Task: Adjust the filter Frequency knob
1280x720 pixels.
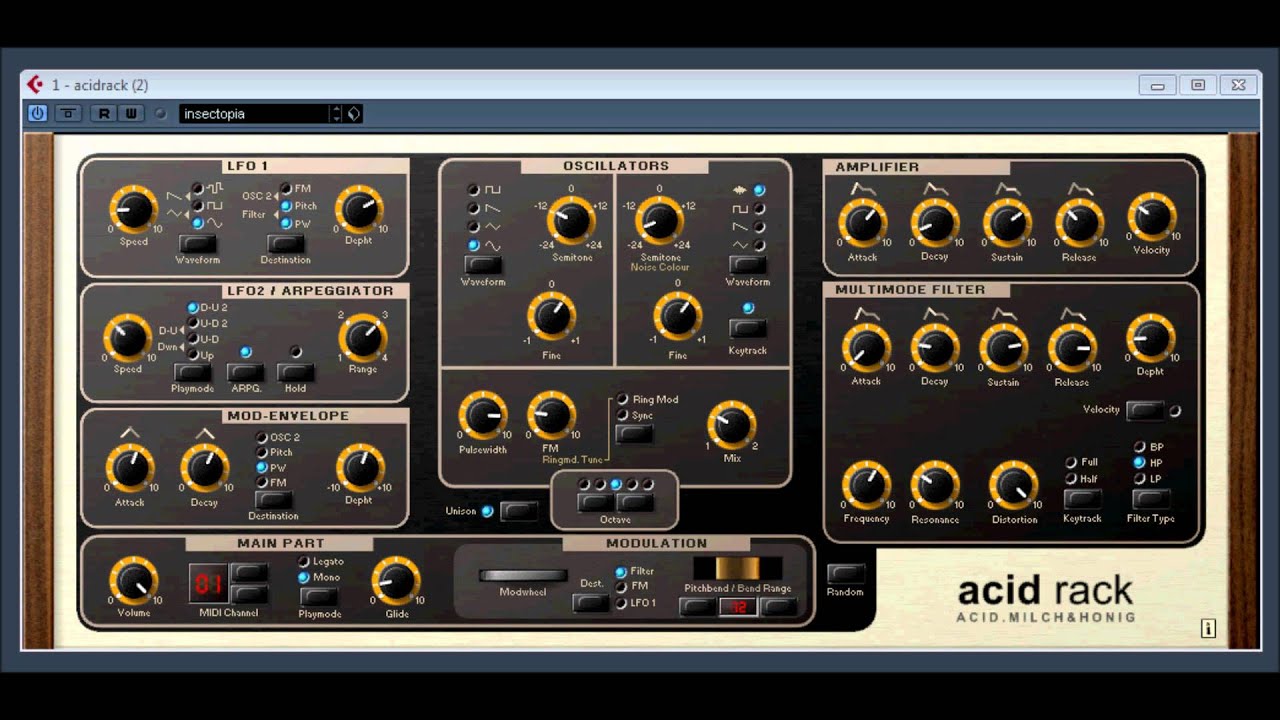Action: point(866,486)
